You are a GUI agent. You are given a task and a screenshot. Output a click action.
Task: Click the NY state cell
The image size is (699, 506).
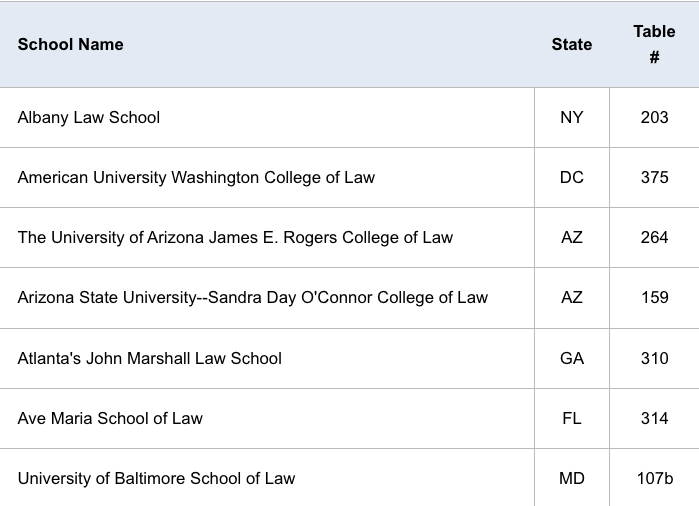click(572, 118)
